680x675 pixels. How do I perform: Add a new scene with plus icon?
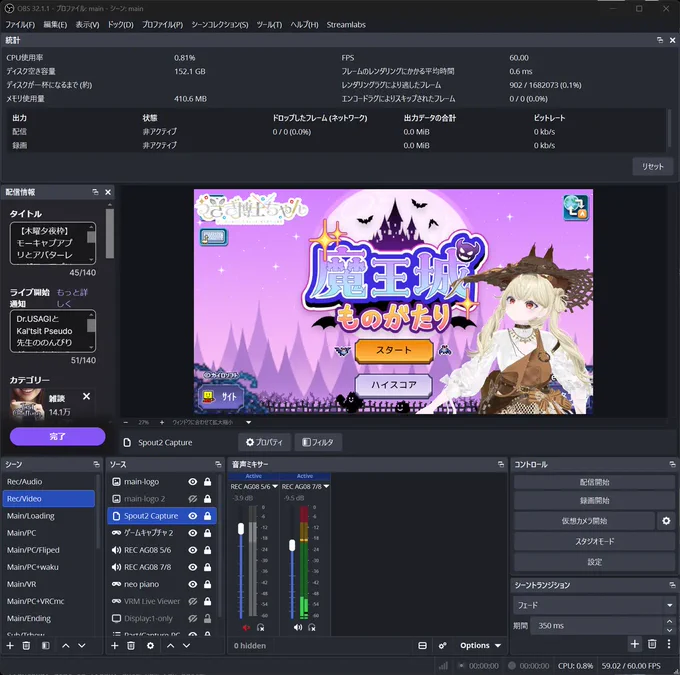[10, 646]
